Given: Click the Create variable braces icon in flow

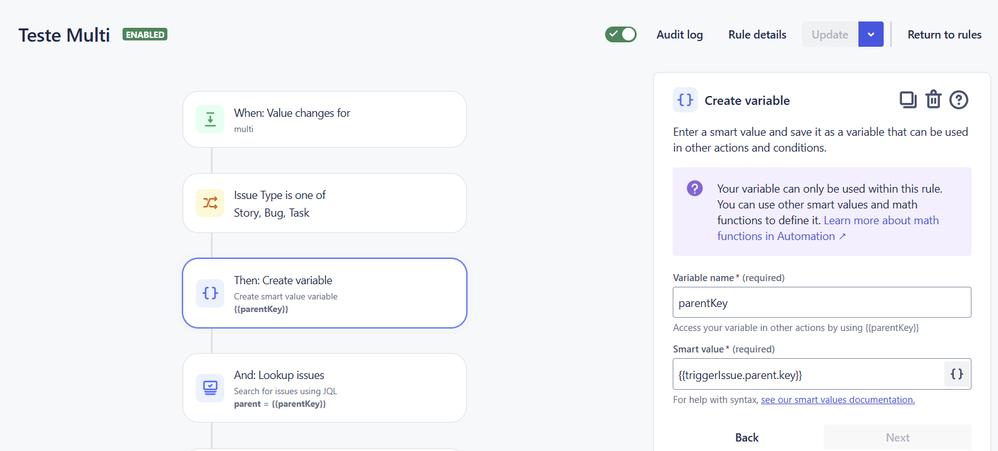Looking at the screenshot, I should (210, 293).
